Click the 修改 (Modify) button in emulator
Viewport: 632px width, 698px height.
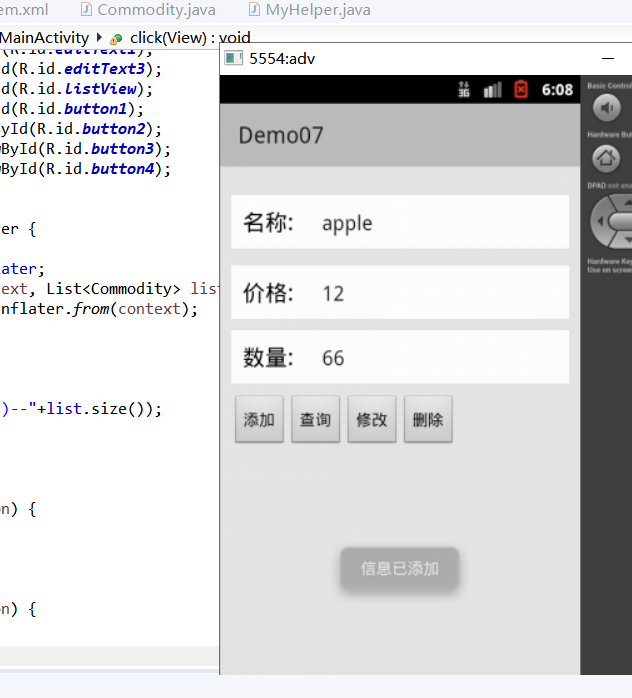(x=372, y=419)
